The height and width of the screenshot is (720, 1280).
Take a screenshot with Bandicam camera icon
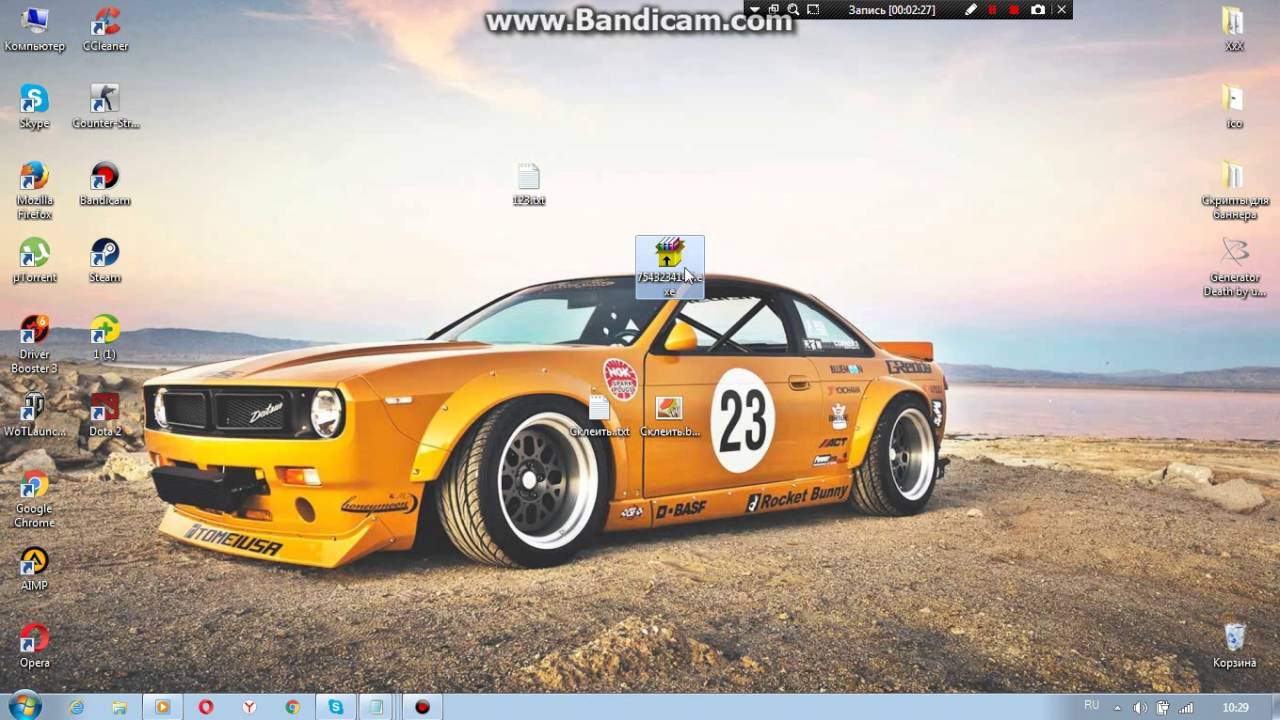point(1038,10)
